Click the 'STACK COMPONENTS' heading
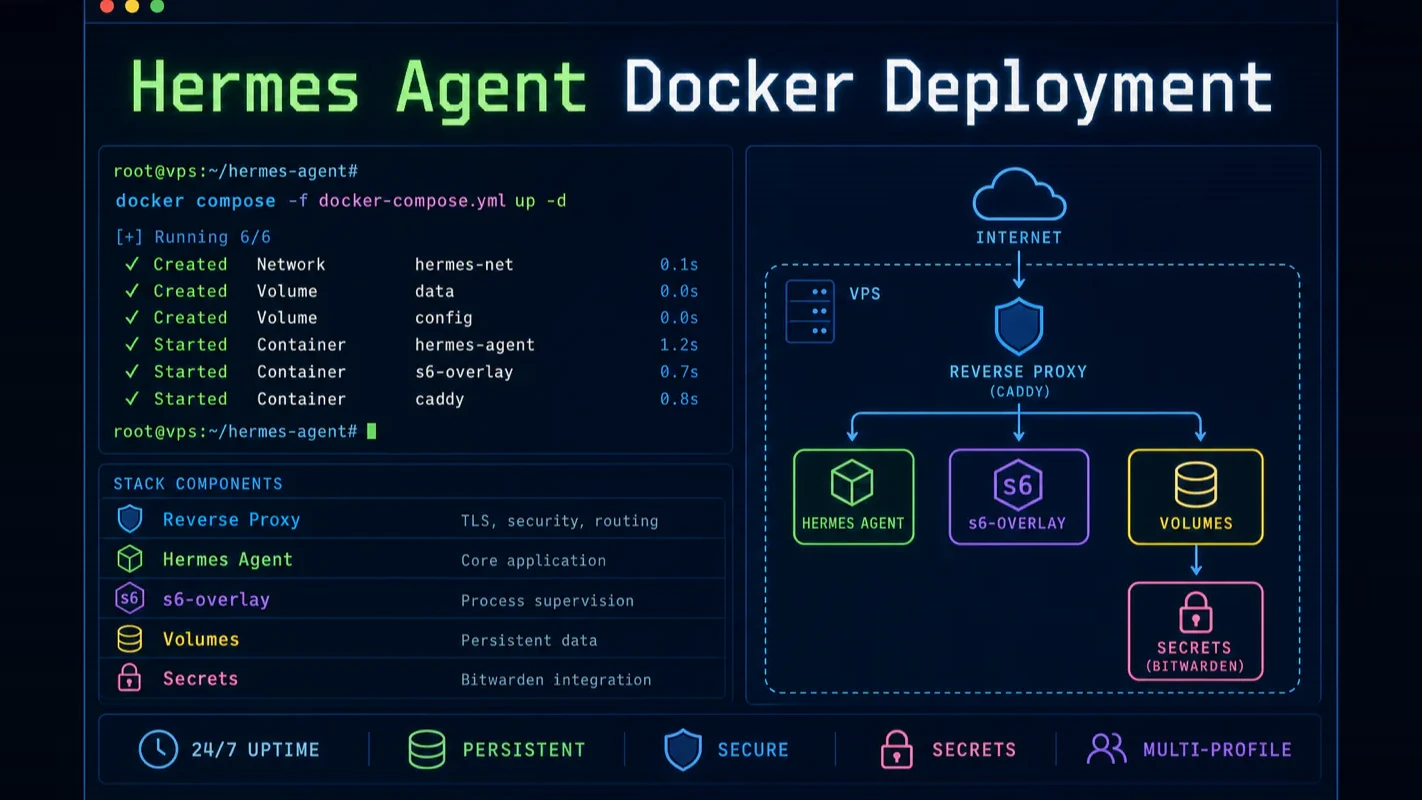Viewport: 1422px width, 800px height. click(x=198, y=484)
